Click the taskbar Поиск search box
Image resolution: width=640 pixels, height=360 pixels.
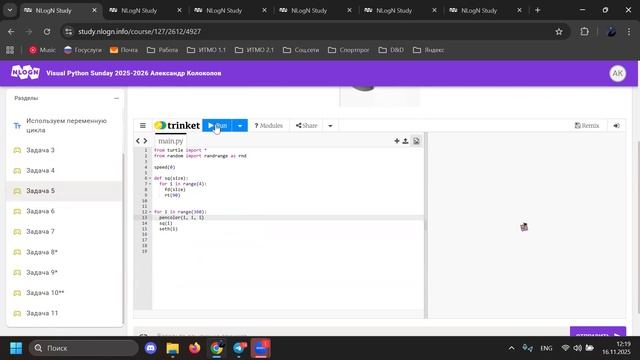point(84,348)
